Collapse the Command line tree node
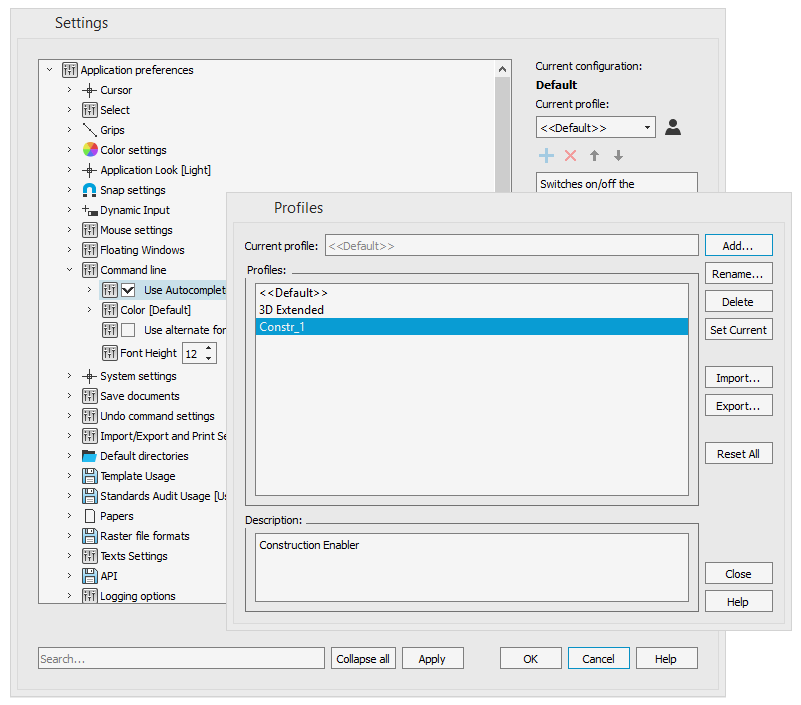 click(x=69, y=270)
